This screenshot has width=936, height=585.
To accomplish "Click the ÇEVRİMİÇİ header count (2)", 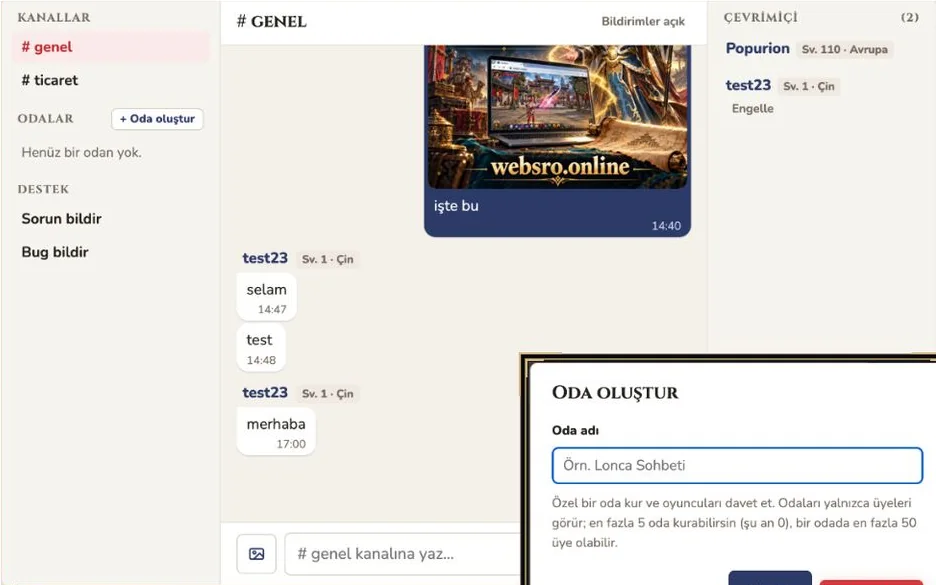I will 910,17.
